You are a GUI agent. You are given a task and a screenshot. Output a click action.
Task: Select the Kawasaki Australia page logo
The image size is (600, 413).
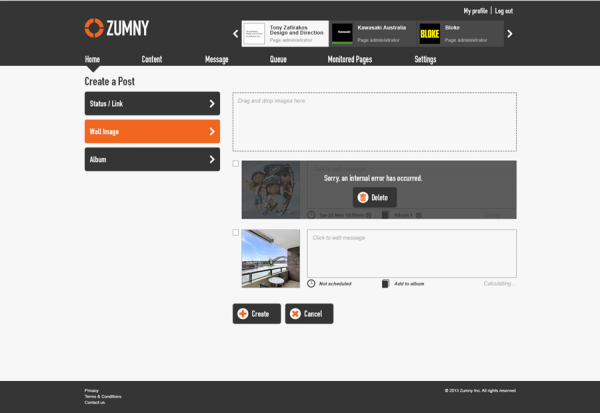342,34
